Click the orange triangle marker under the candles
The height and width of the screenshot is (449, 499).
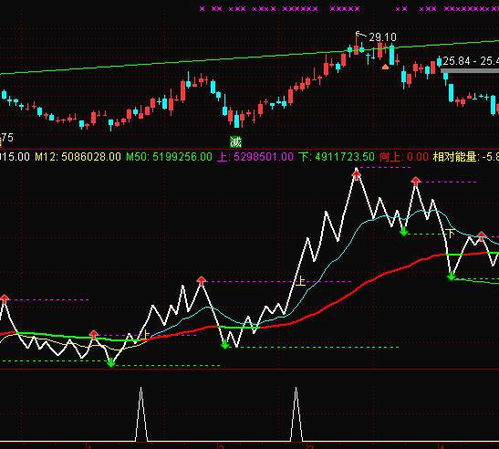[x=385, y=67]
